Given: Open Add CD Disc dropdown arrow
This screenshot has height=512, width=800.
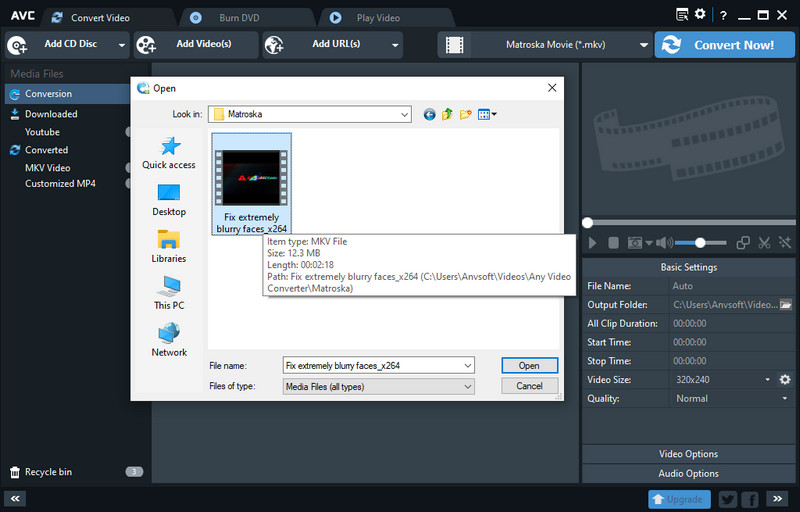Looking at the screenshot, I should point(121,45).
